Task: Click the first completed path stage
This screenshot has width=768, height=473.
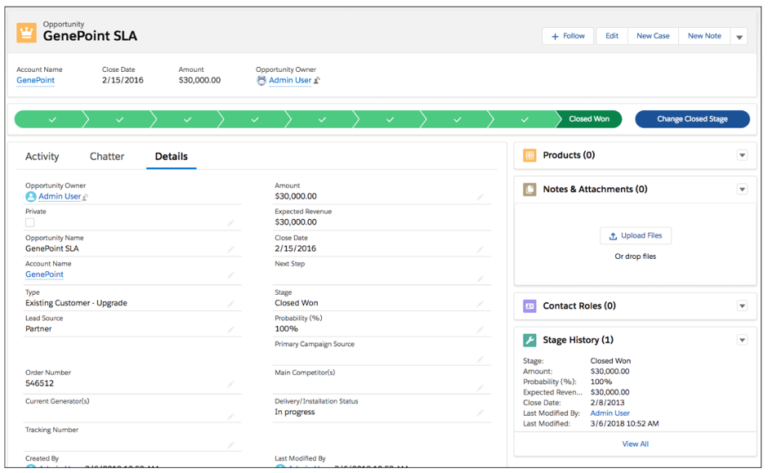Action: [x=51, y=119]
